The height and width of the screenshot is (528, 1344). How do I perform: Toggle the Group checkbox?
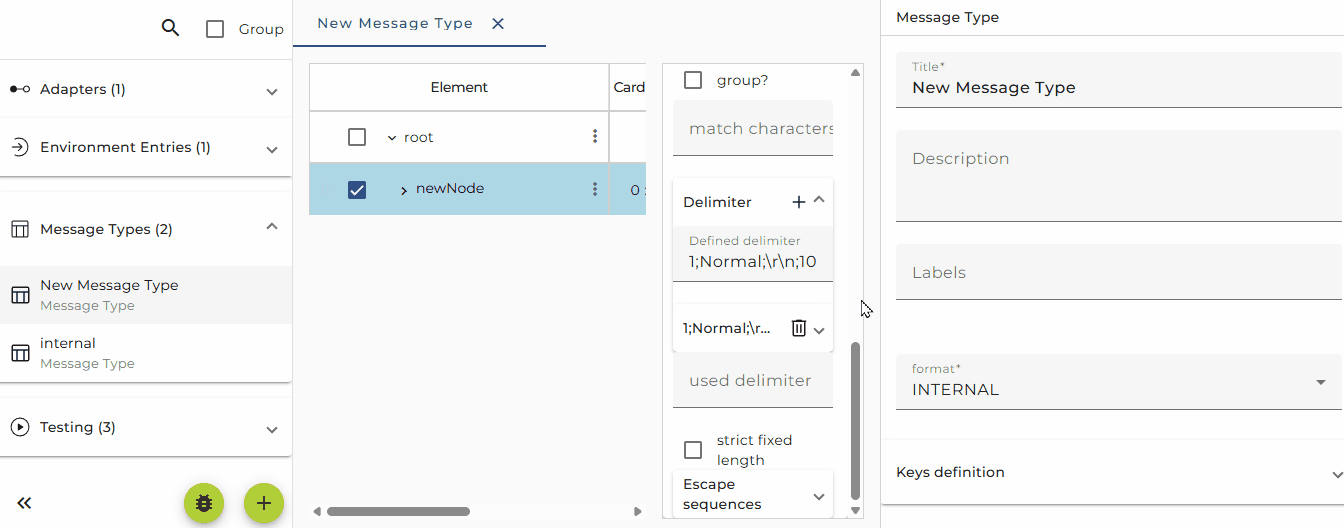(x=215, y=29)
